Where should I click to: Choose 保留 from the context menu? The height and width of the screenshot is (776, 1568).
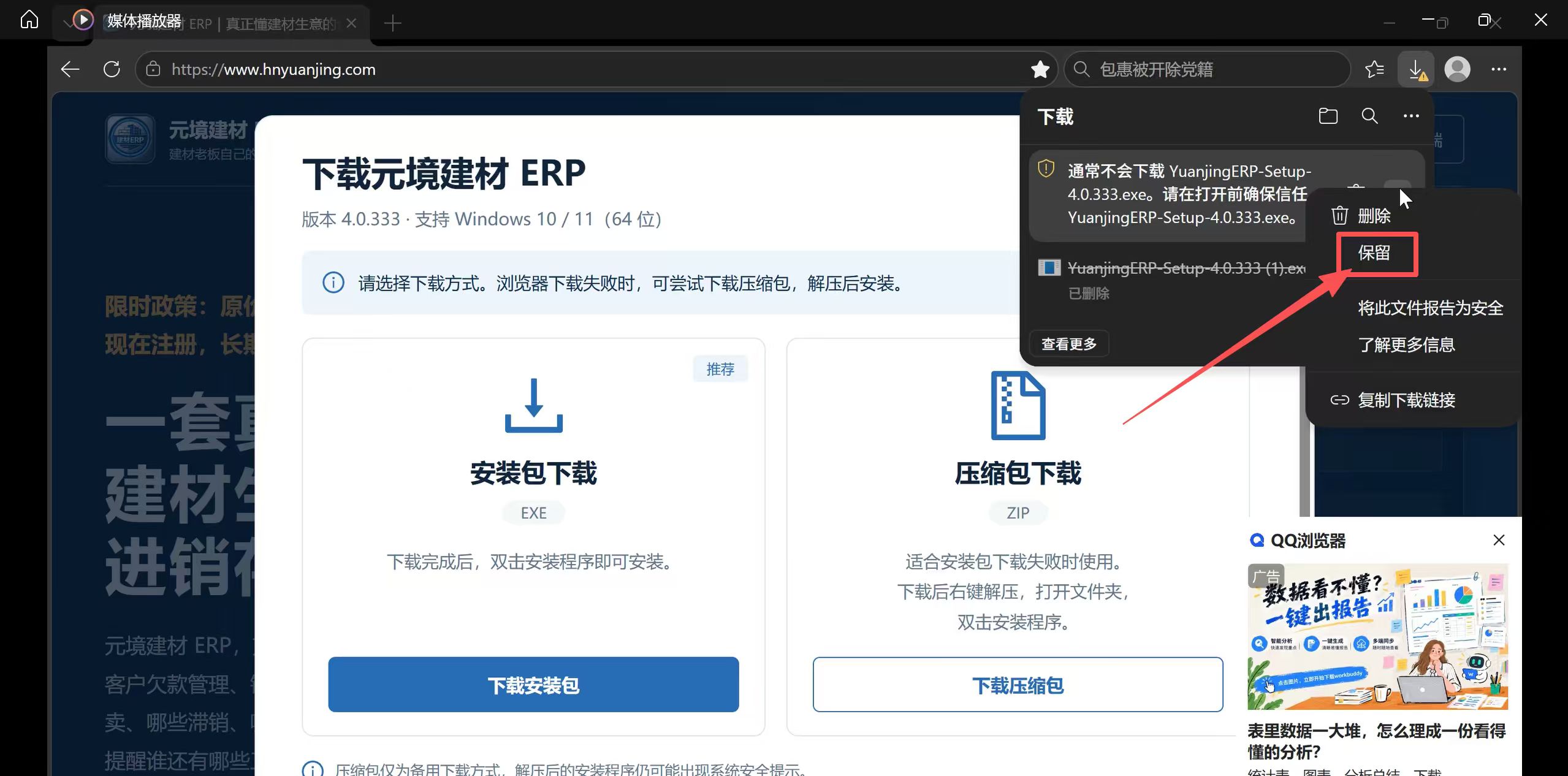coord(1374,253)
